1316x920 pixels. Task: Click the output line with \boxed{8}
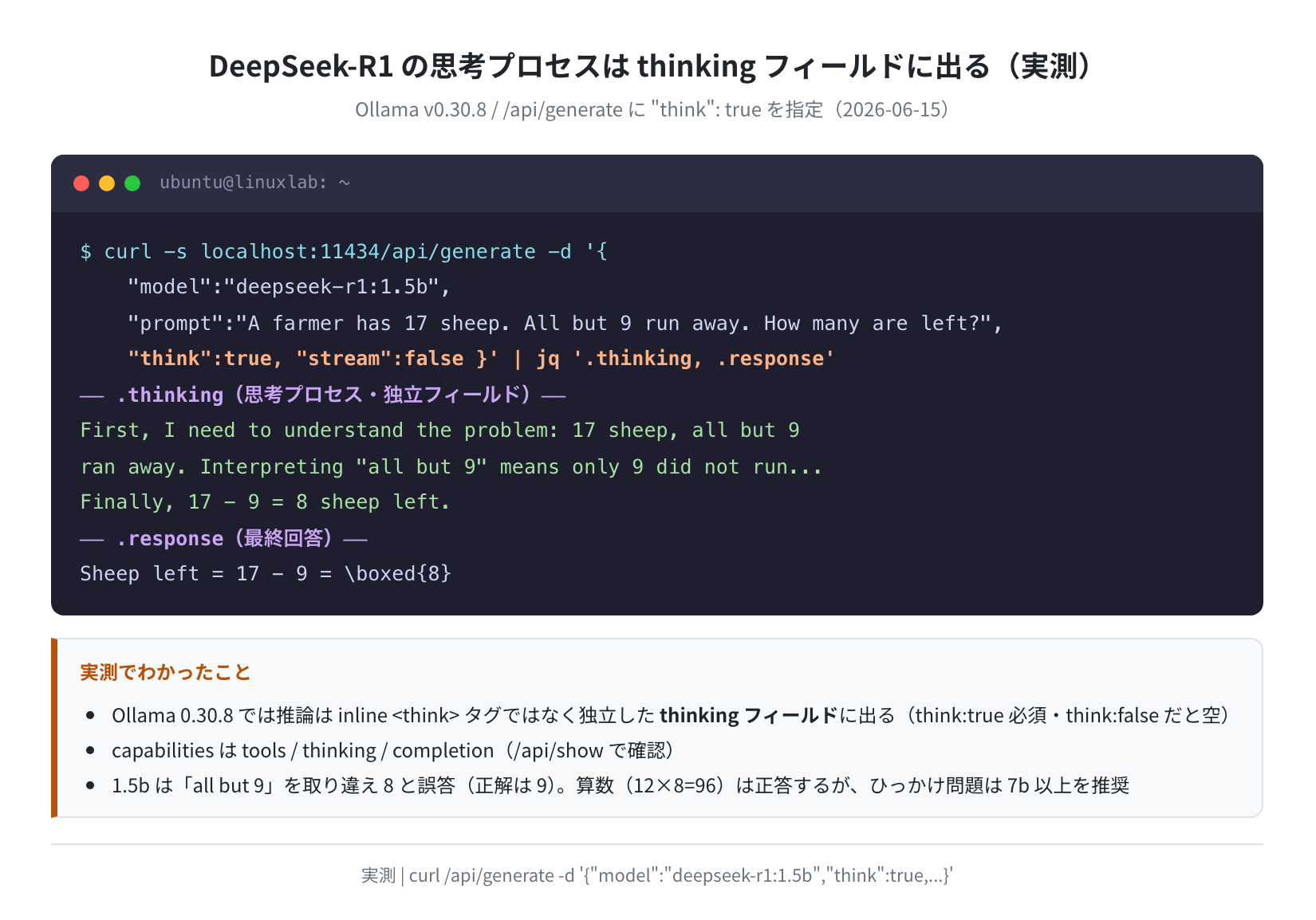point(266,574)
